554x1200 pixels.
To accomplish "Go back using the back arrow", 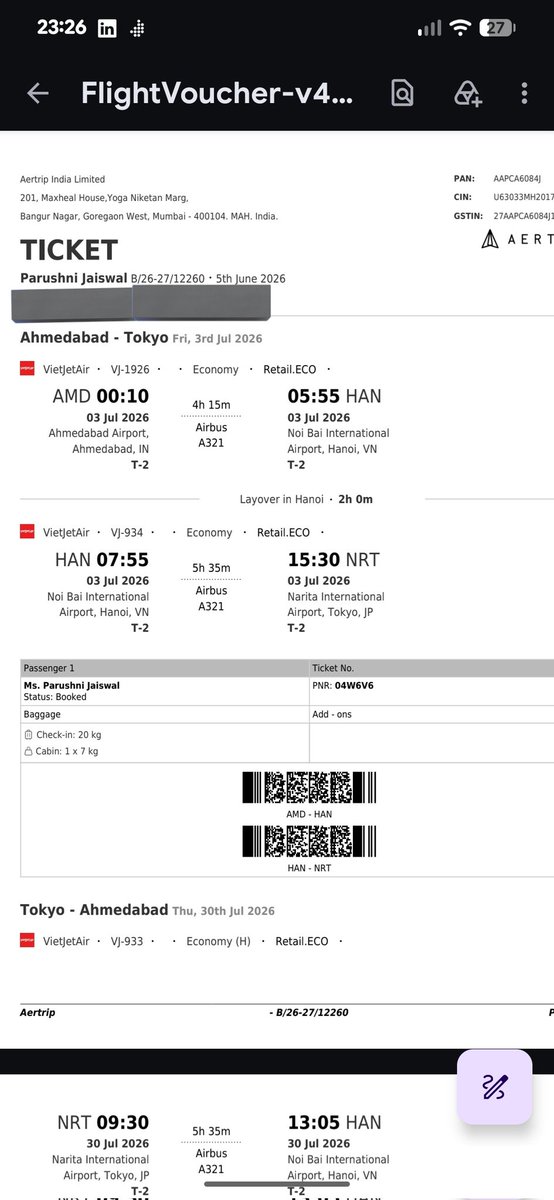I will pos(37,94).
